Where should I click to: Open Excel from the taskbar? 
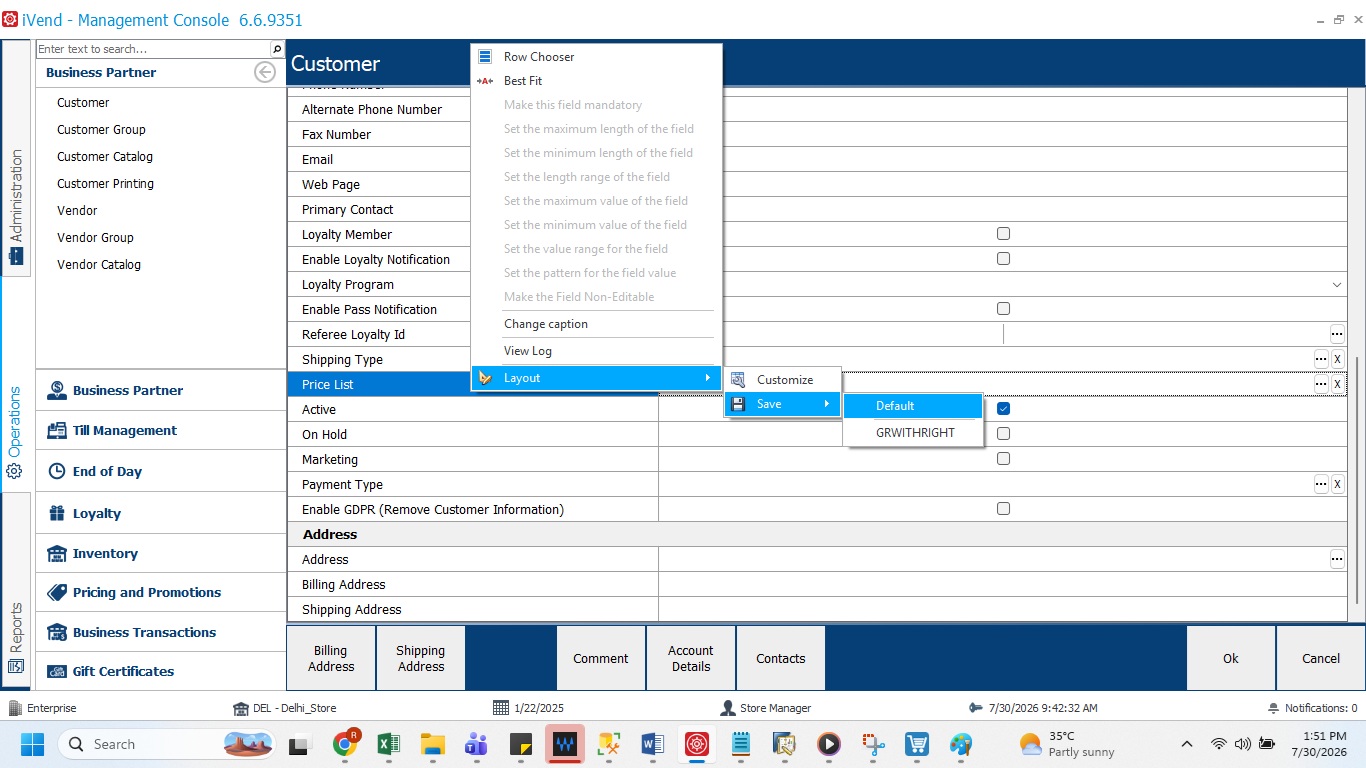(x=389, y=744)
